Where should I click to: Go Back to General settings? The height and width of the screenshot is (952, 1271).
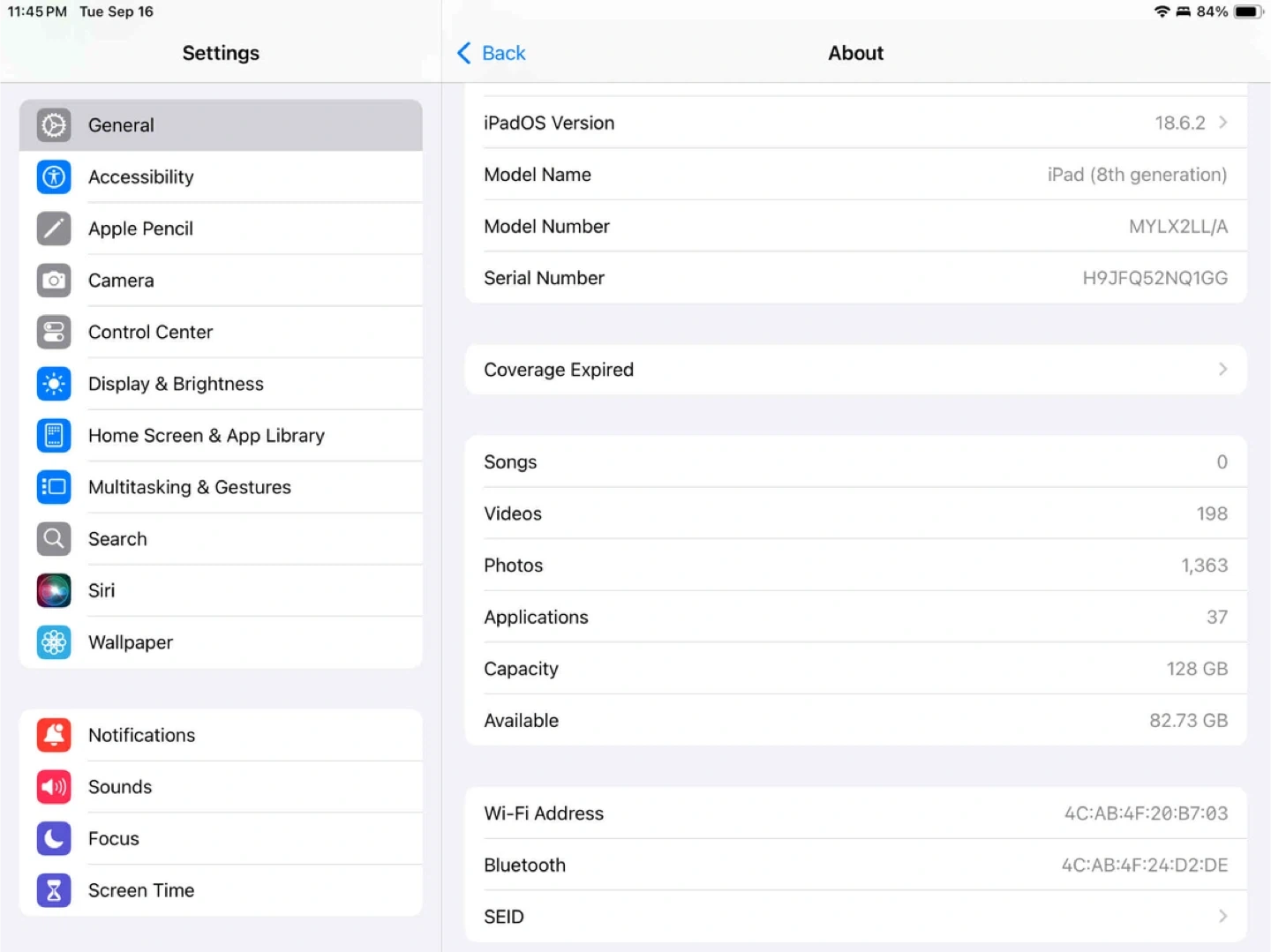492,53
